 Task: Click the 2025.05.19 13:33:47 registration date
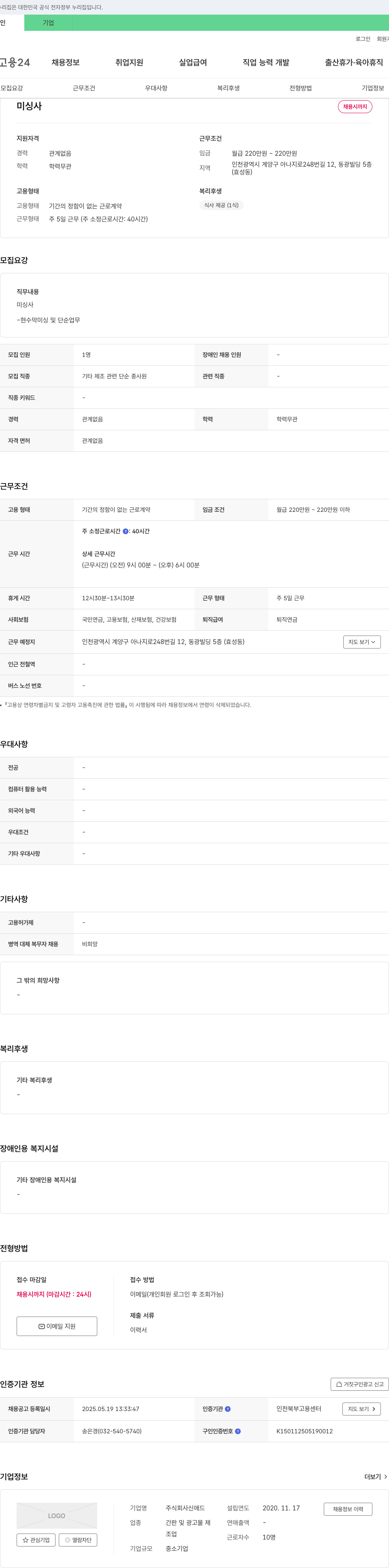(111, 1409)
